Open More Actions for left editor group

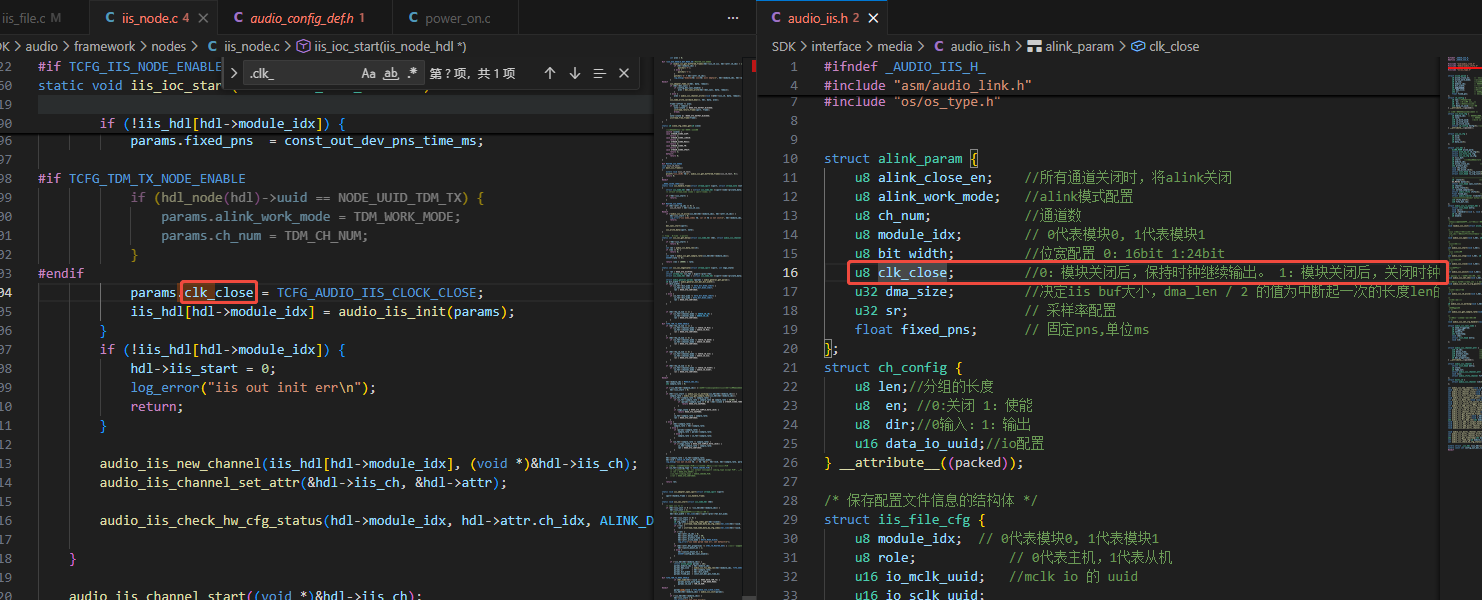coord(734,18)
